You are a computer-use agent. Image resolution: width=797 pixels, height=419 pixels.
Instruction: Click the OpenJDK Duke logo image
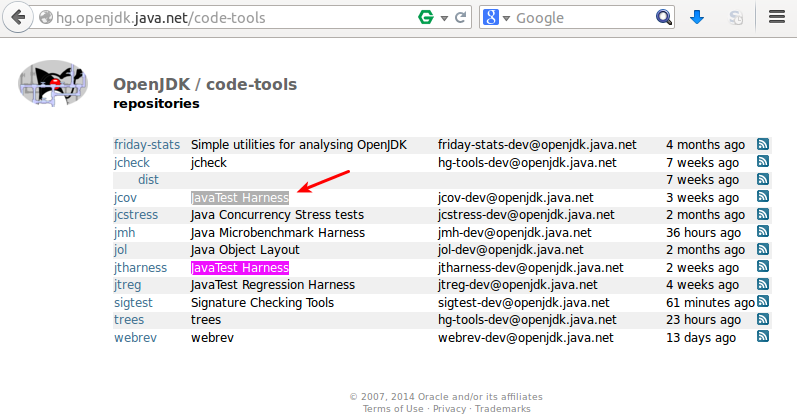click(x=53, y=84)
